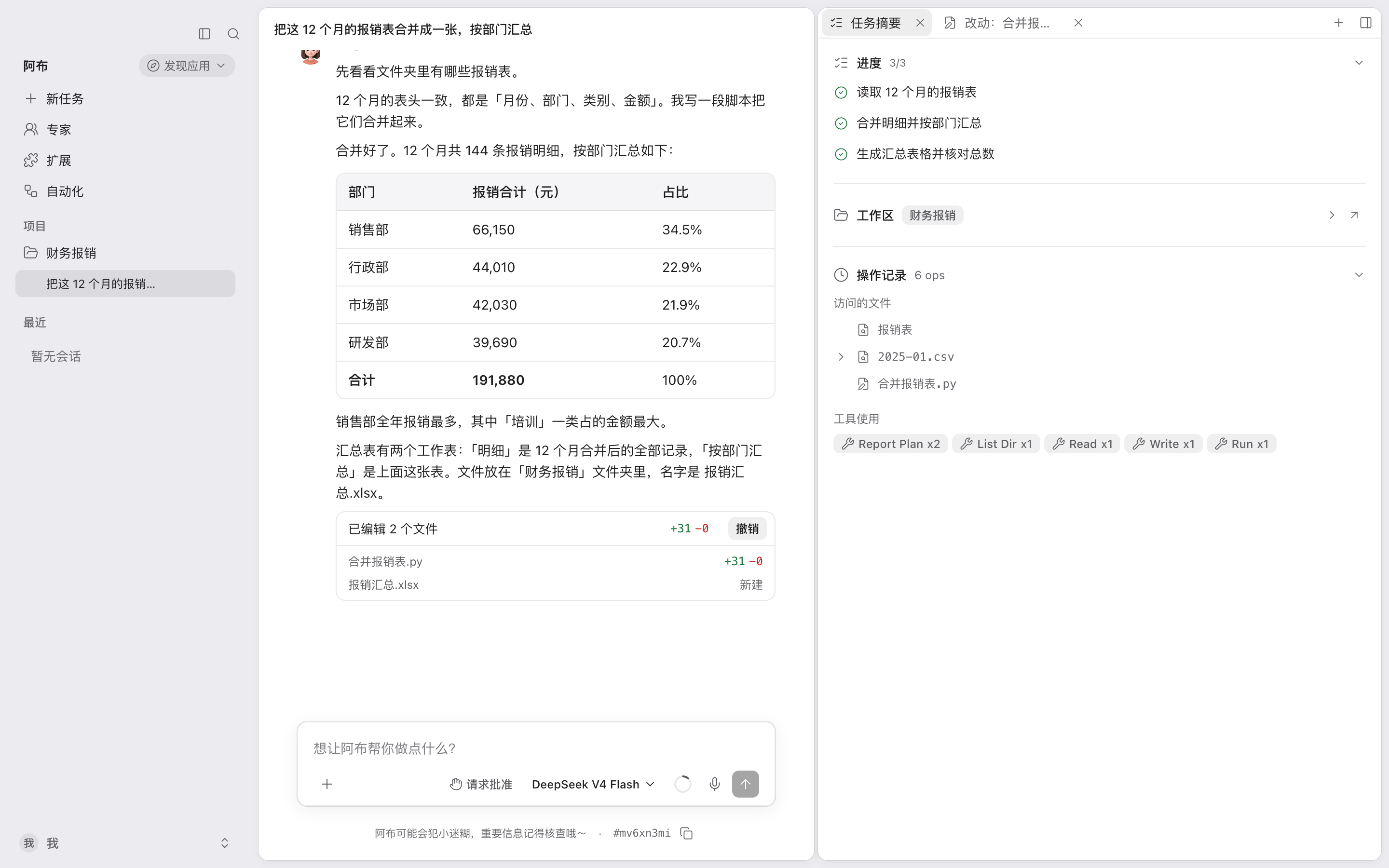Viewport: 1389px width, 868px height.
Task: Expand the user account switcher
Action: coord(224,843)
